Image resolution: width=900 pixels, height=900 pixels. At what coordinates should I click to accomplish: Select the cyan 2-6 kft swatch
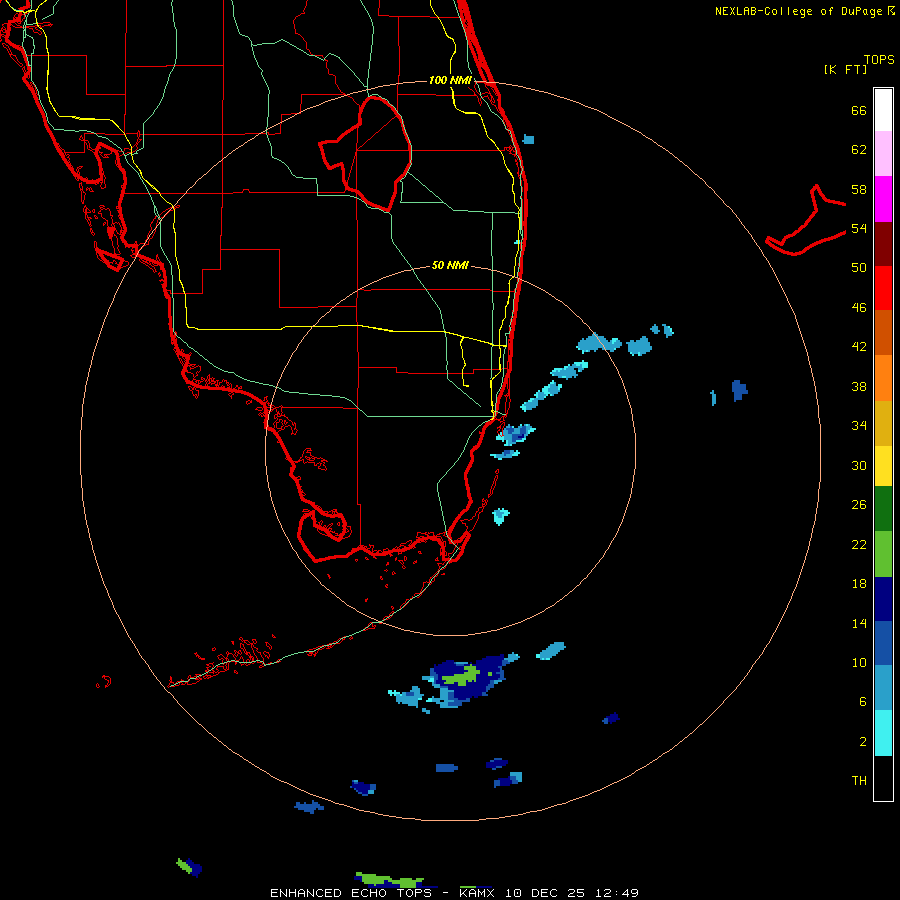click(x=883, y=733)
